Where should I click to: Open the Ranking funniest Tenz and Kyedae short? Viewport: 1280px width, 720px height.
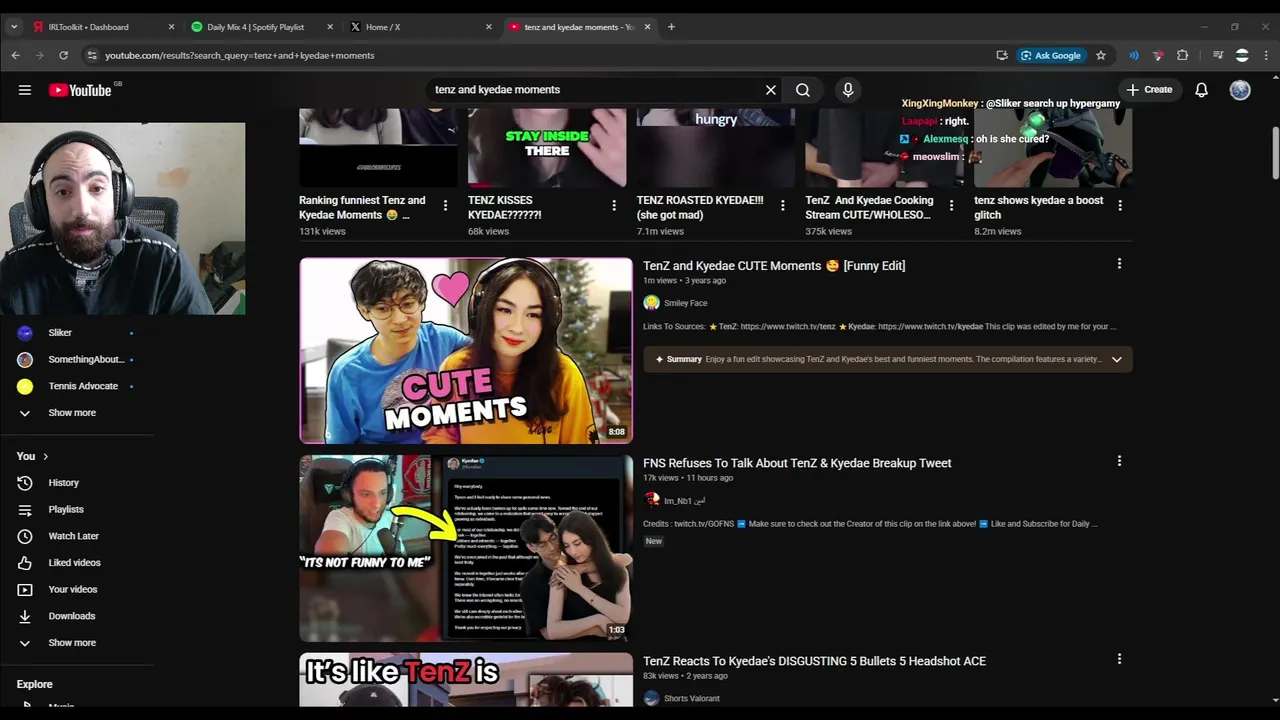[362, 207]
